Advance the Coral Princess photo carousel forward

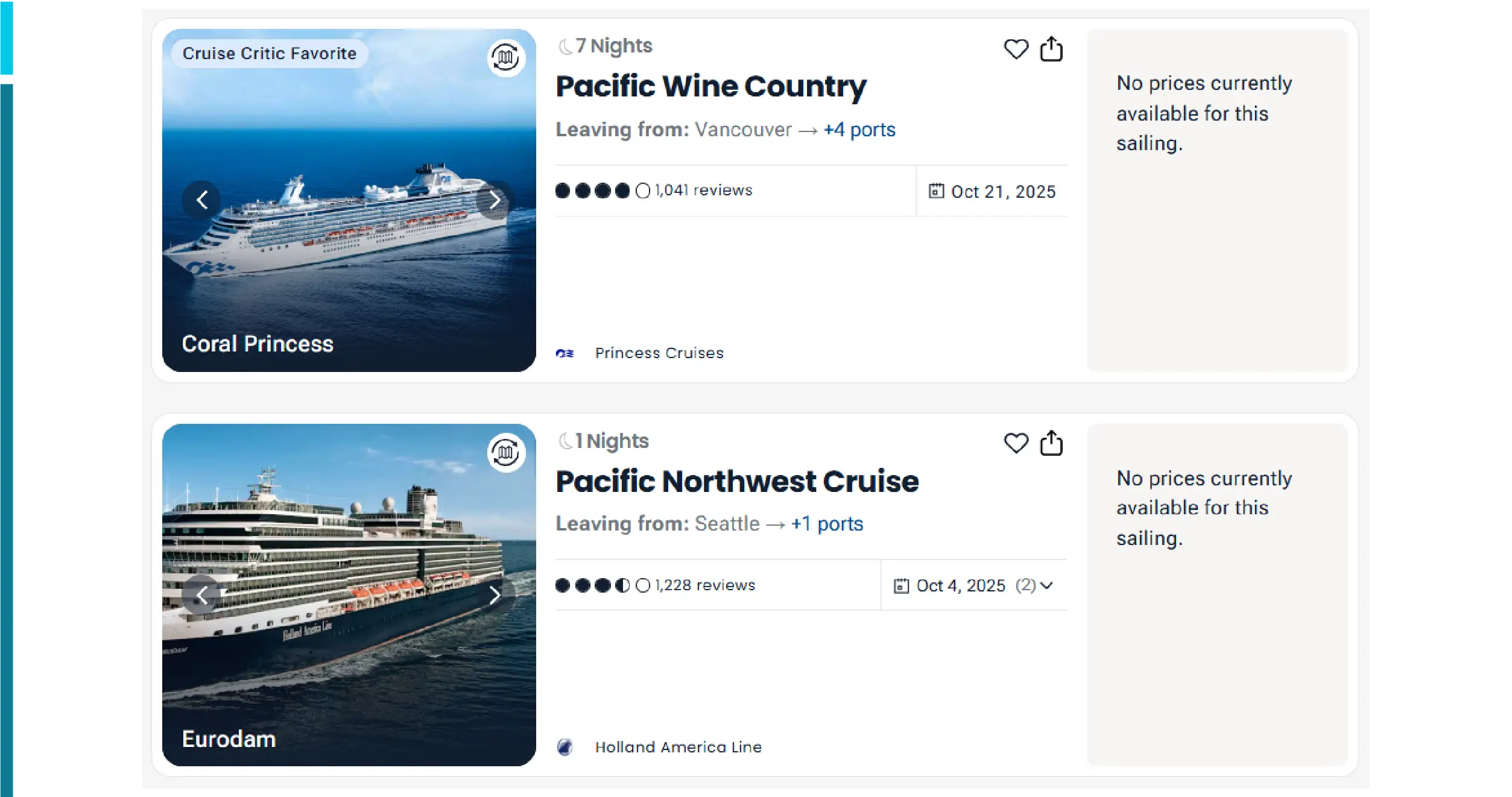[495, 199]
